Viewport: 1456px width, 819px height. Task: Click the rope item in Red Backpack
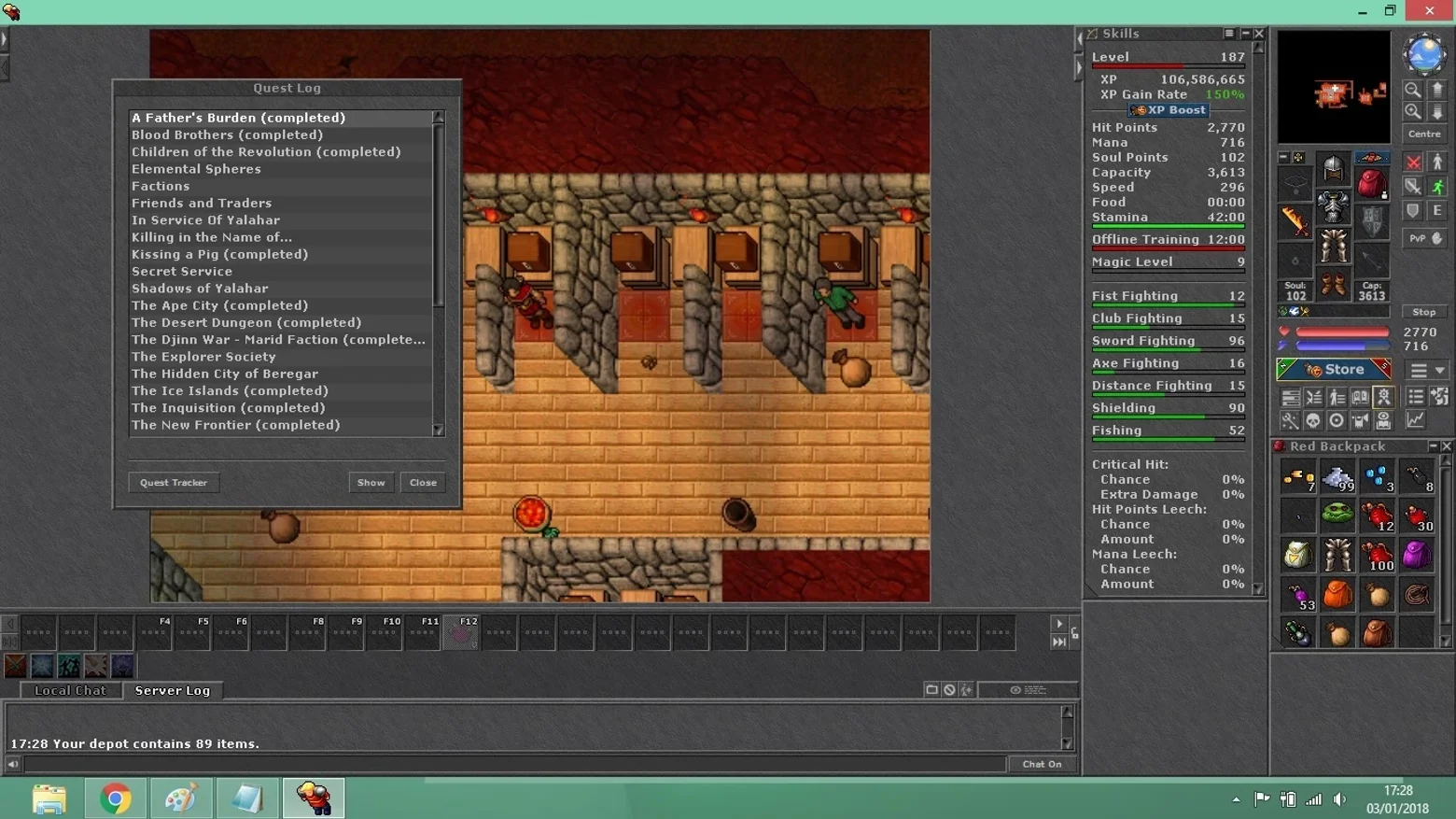[1416, 594]
